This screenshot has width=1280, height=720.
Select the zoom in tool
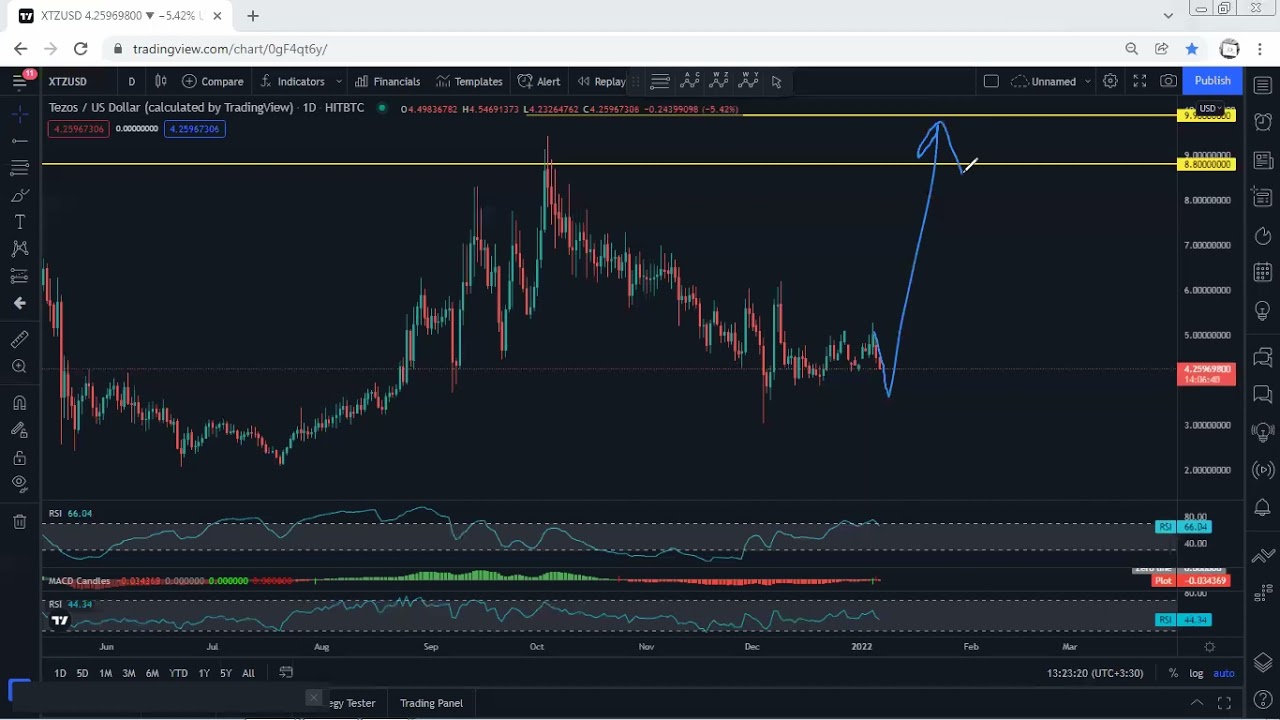tap(19, 366)
